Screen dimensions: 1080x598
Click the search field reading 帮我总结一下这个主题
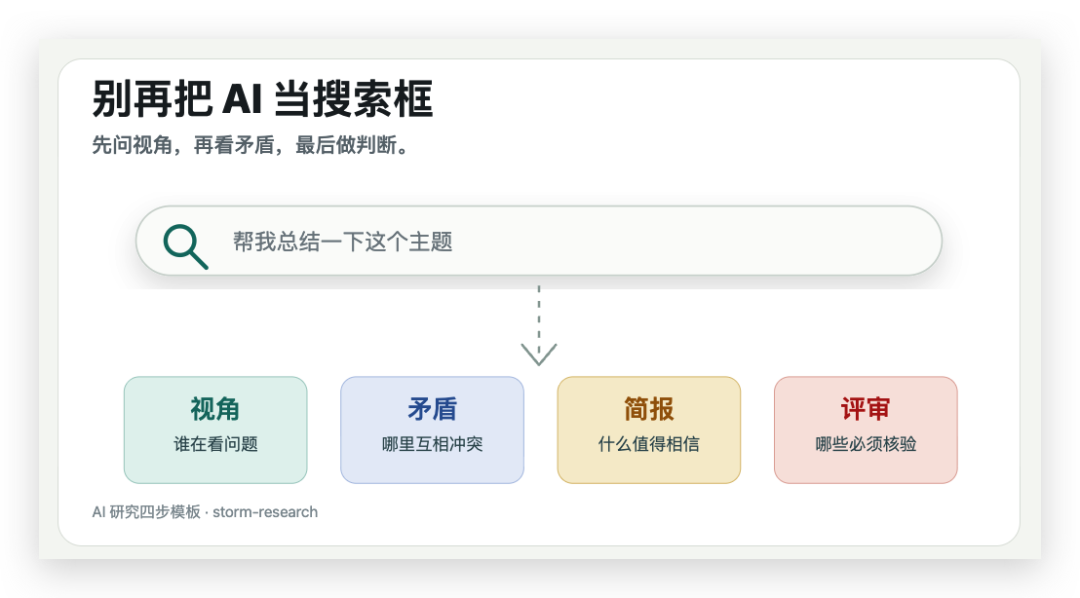539,240
